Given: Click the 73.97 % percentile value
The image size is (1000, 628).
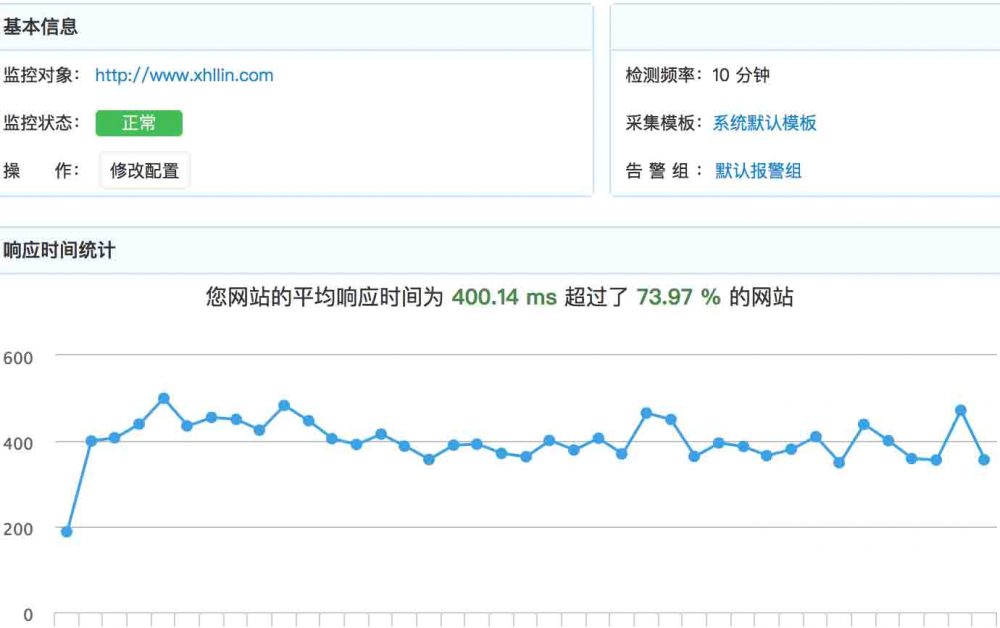Looking at the screenshot, I should (x=678, y=297).
